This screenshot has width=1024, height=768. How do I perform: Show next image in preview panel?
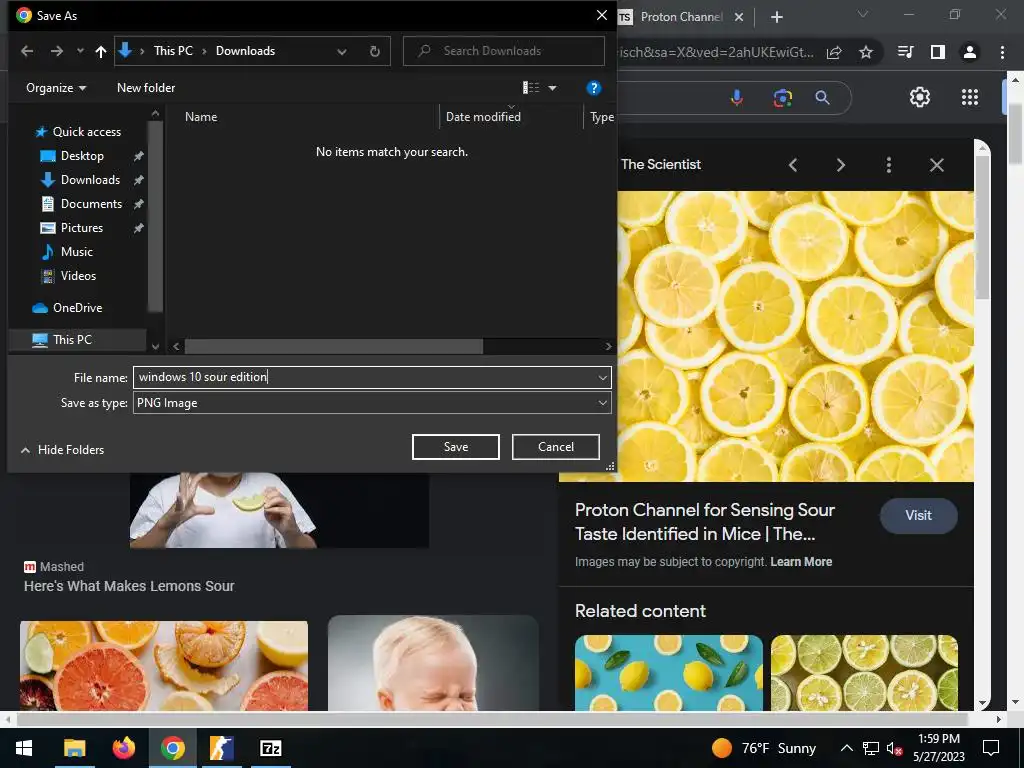(840, 165)
